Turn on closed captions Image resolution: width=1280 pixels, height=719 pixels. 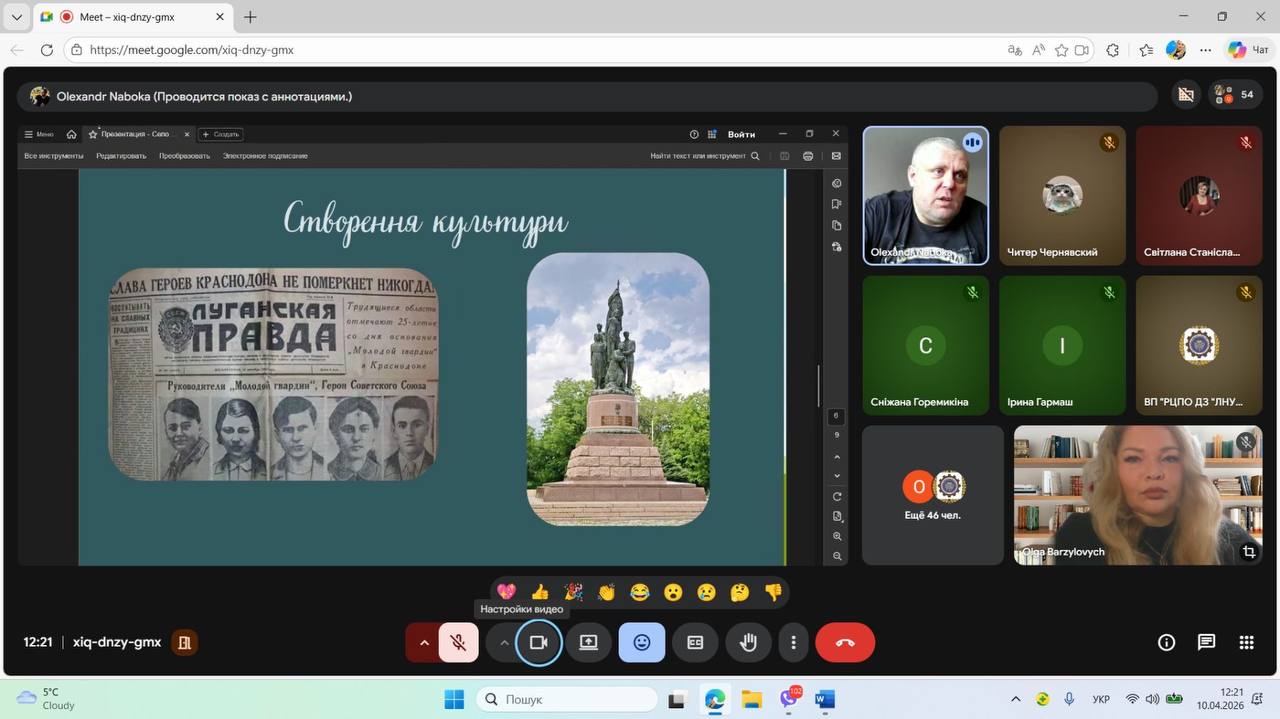click(695, 643)
